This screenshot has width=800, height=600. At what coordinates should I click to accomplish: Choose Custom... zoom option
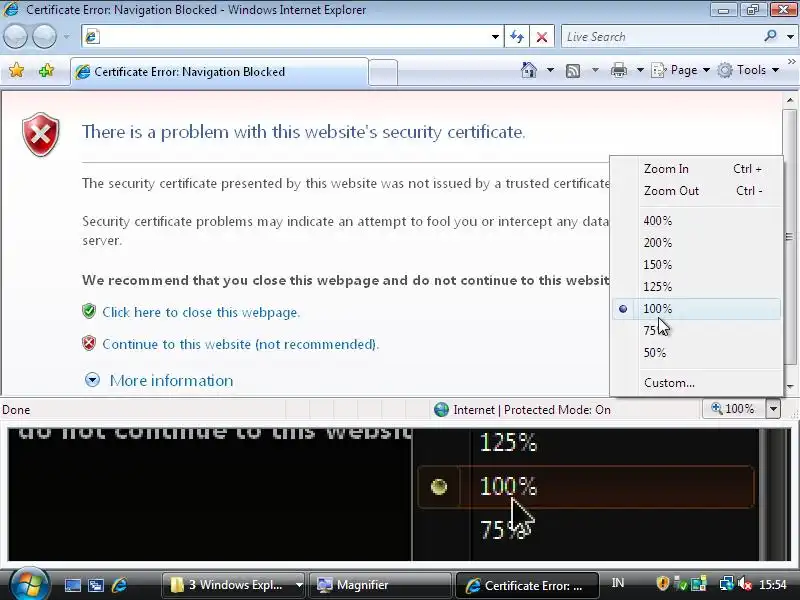[696, 383]
